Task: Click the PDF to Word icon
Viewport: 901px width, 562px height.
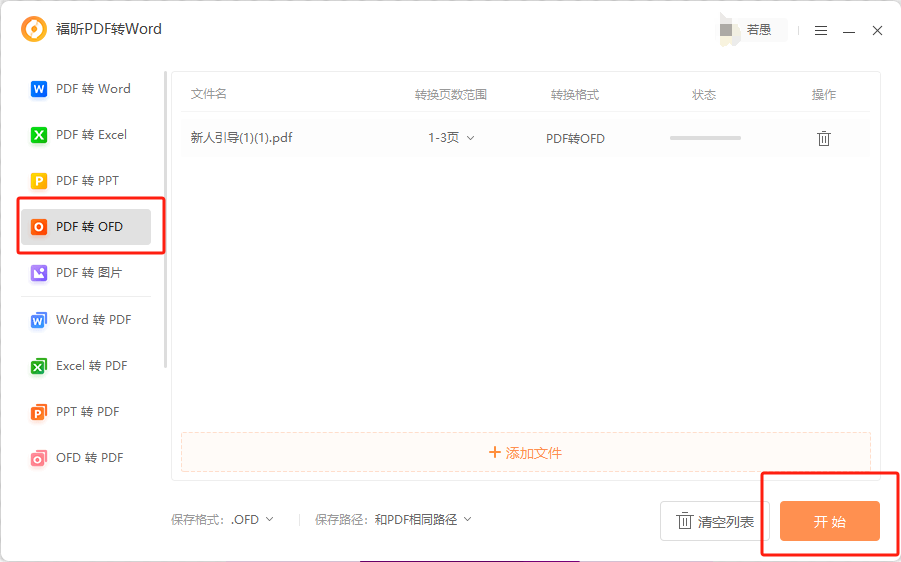Action: coord(39,89)
